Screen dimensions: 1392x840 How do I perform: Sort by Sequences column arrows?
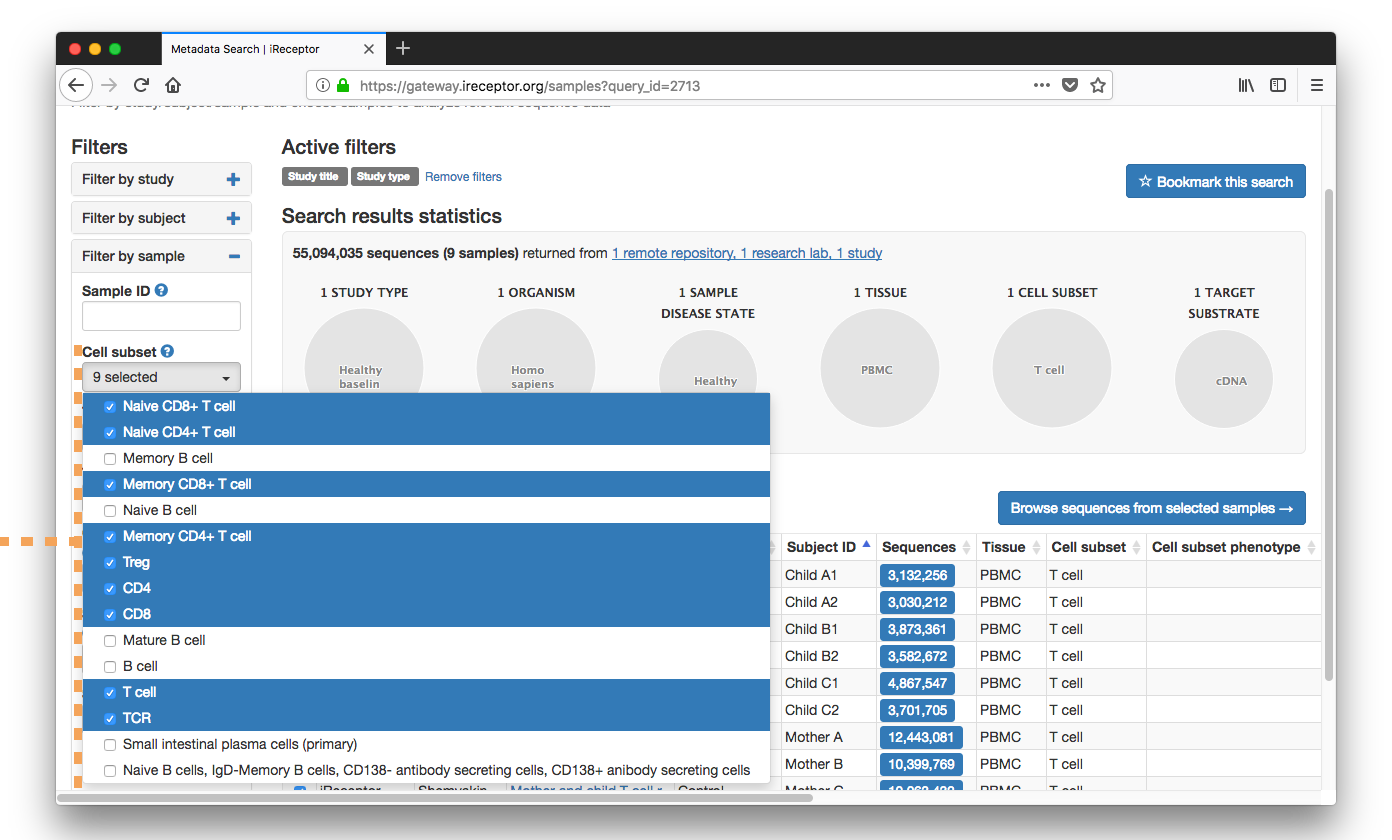(966, 547)
